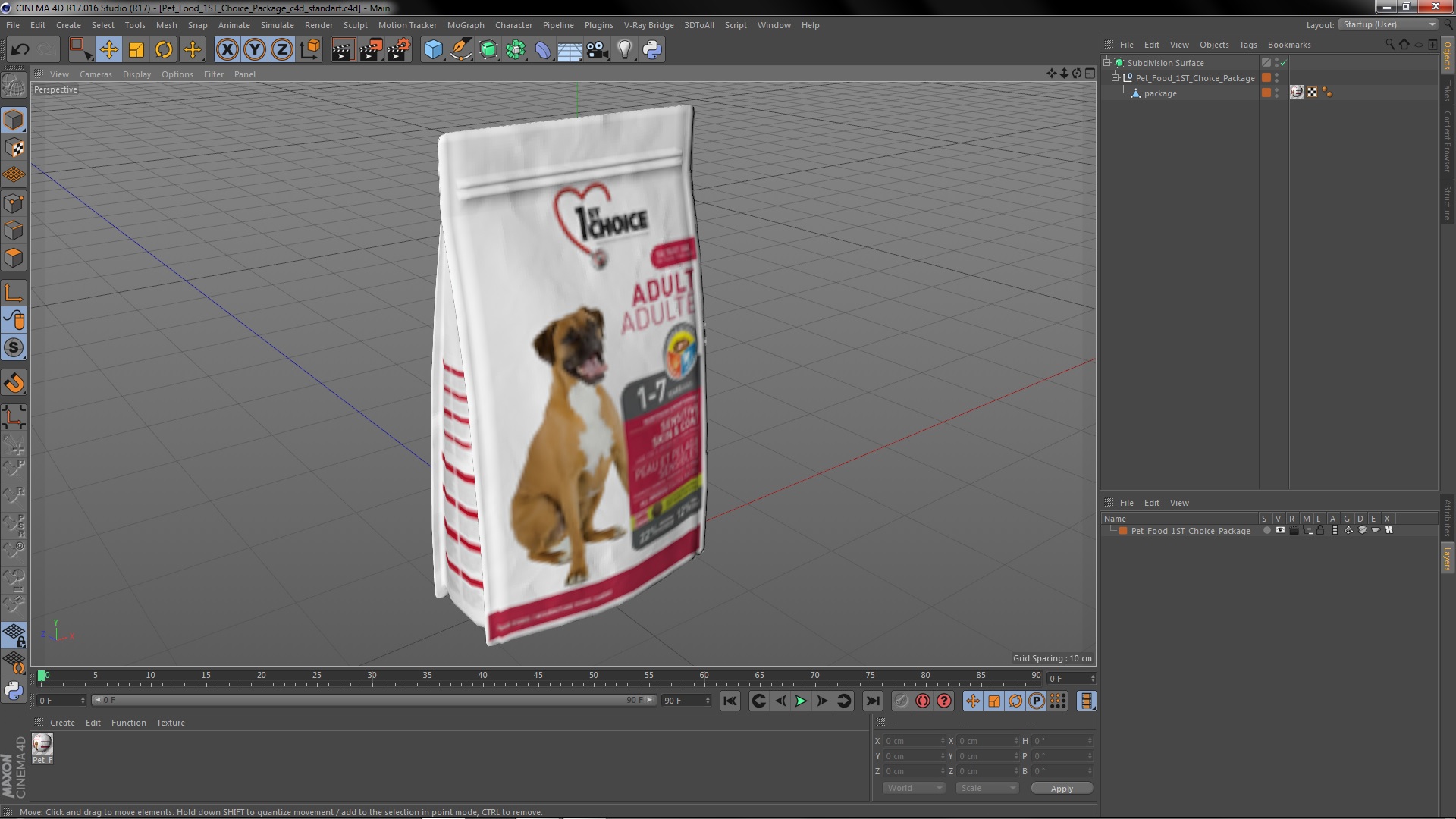Open the World coordinate dropdown

click(913, 789)
